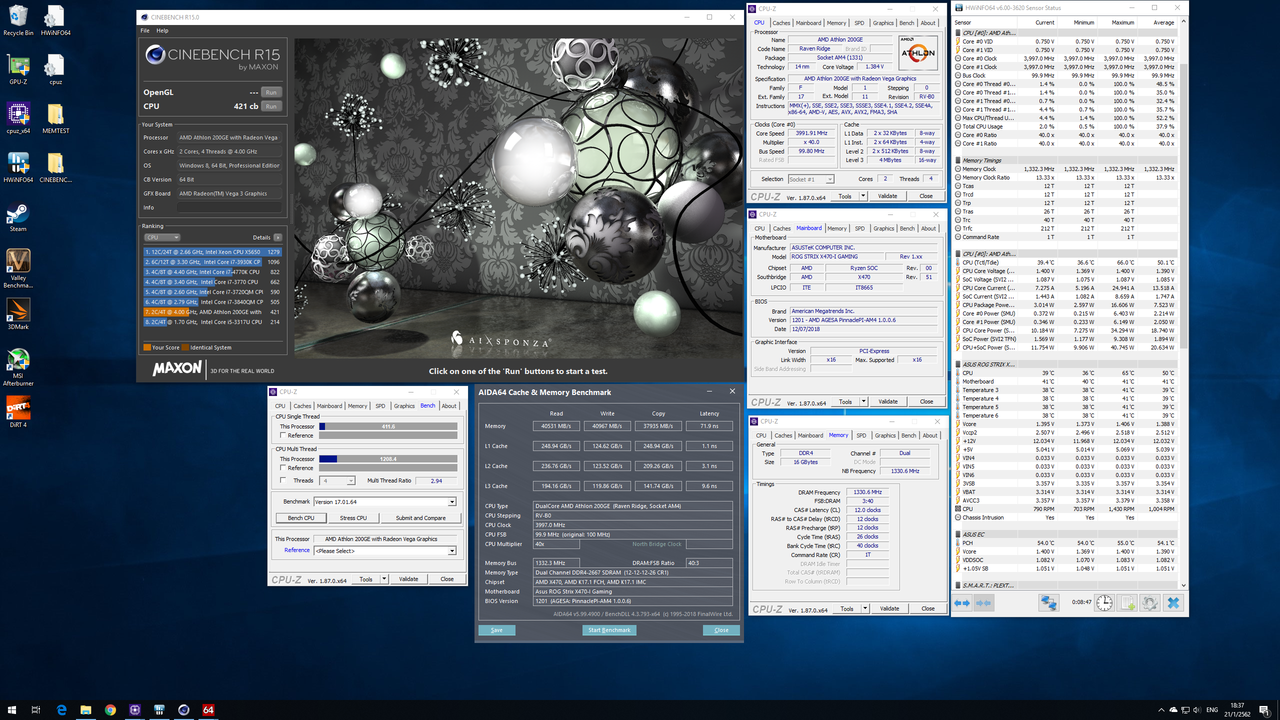Click the HWiNFO sensor list scrollbar down arrow

1184,586
